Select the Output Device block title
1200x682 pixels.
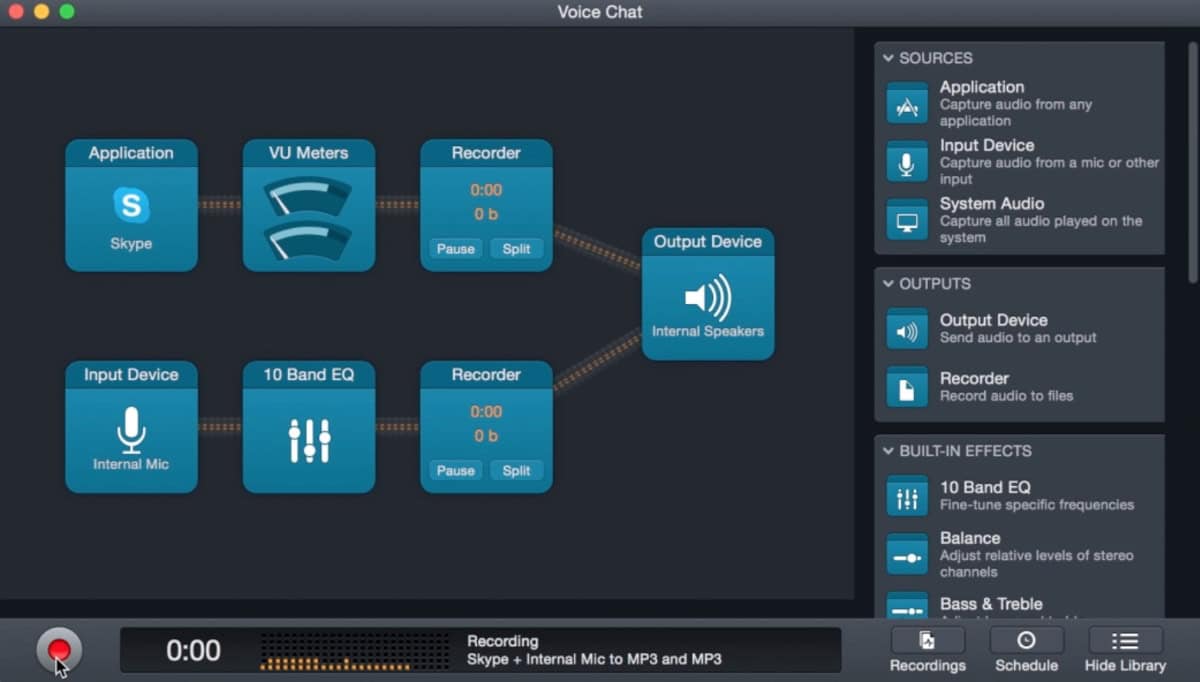tap(708, 242)
